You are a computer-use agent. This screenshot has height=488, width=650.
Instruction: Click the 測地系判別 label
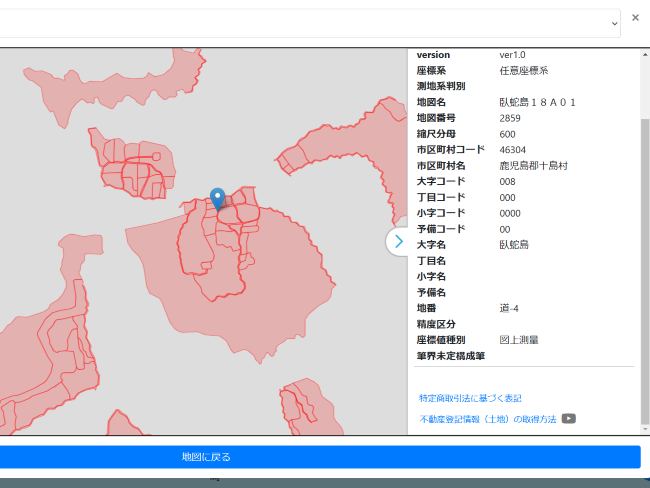pyautogui.click(x=441, y=86)
